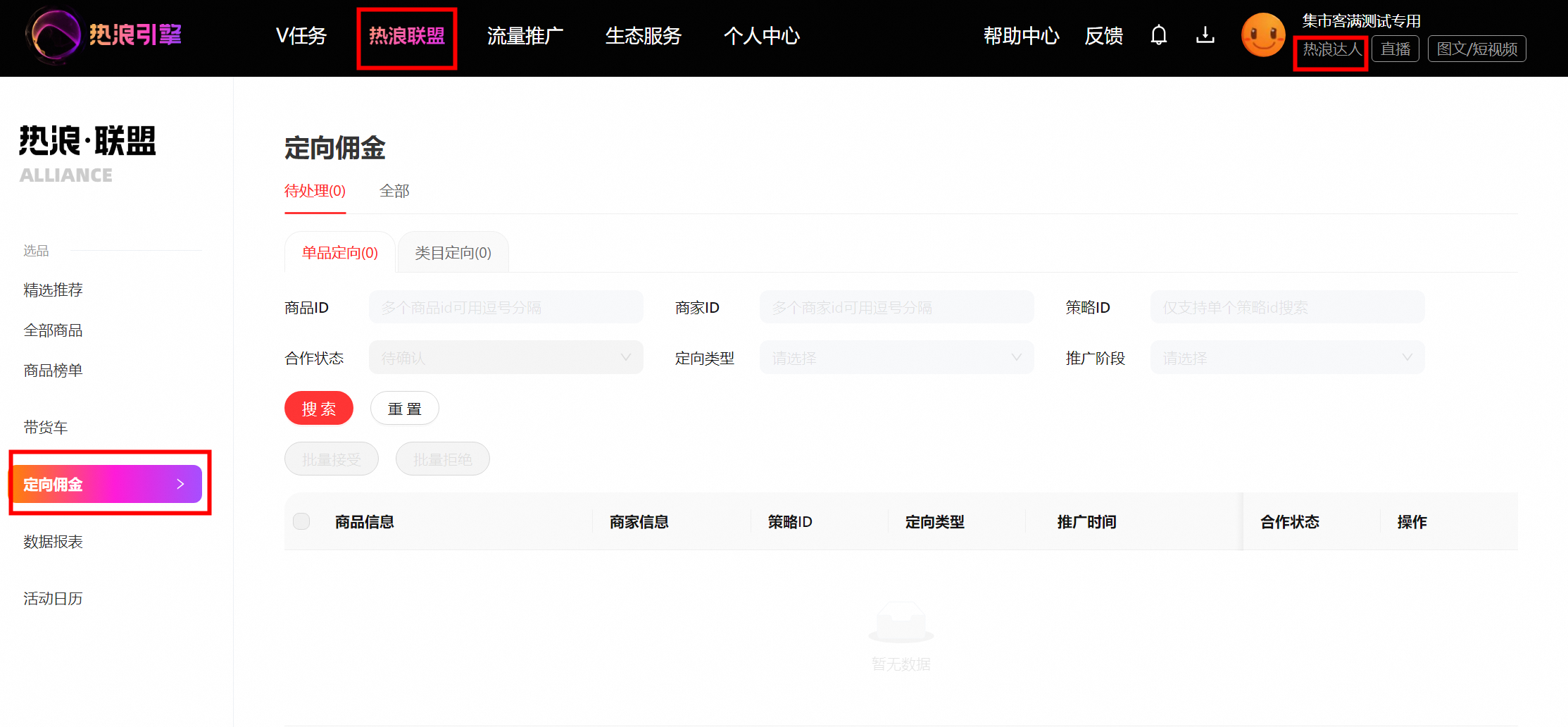Screen dimensions: 1568x727
Task: Click the 定向类型 column header
Action: tap(935, 522)
